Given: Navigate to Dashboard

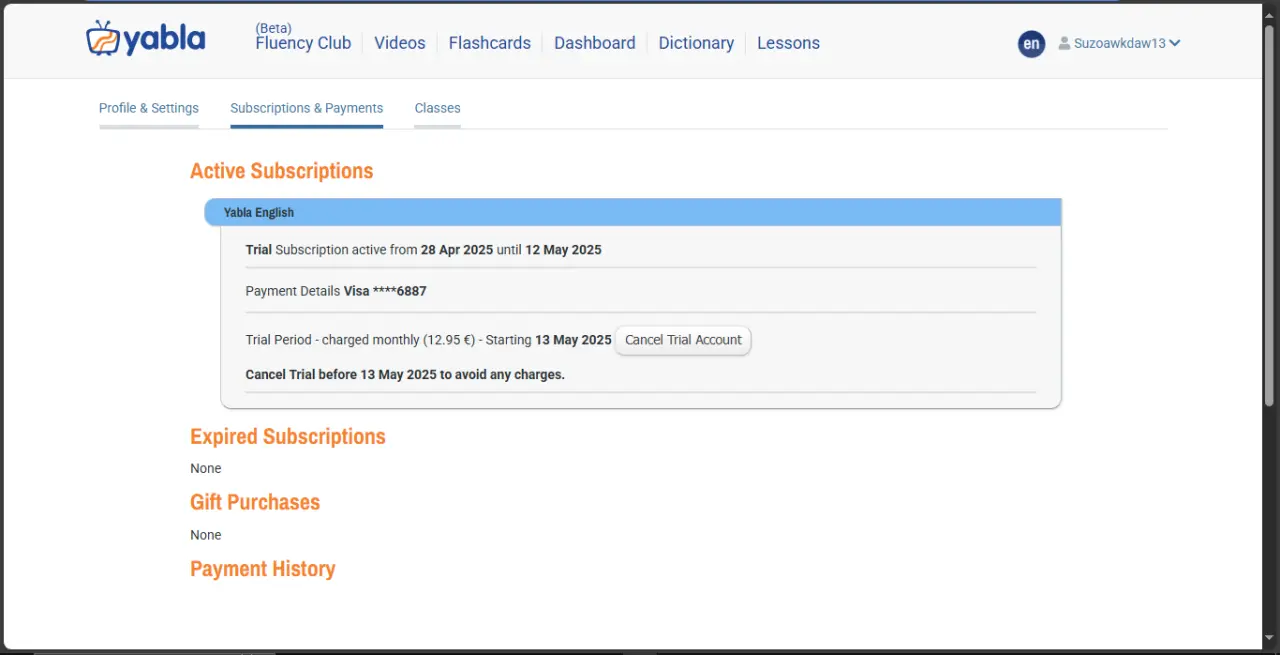Looking at the screenshot, I should tap(594, 43).
